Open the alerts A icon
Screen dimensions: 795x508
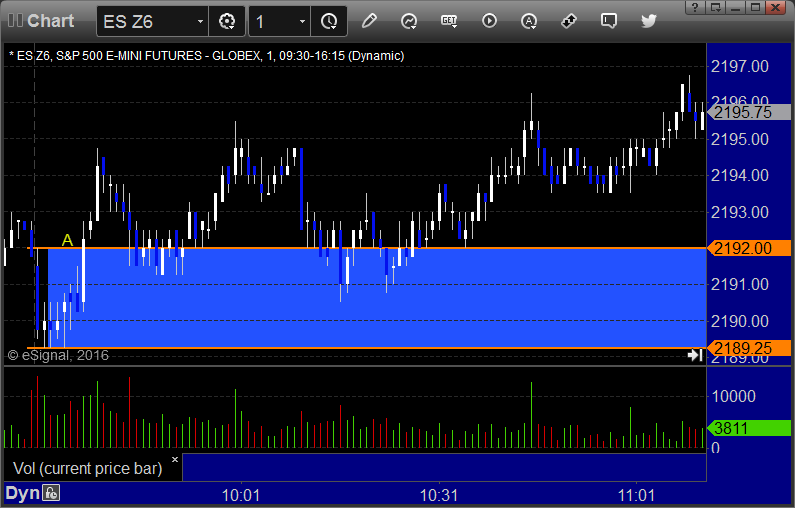[x=529, y=21]
